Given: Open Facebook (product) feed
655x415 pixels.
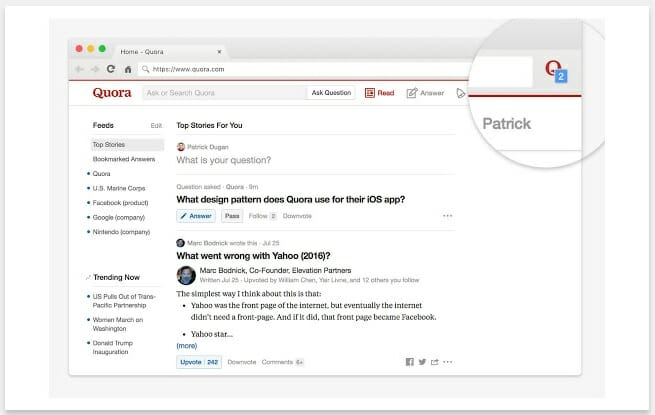Looking at the screenshot, I should click(x=120, y=203).
